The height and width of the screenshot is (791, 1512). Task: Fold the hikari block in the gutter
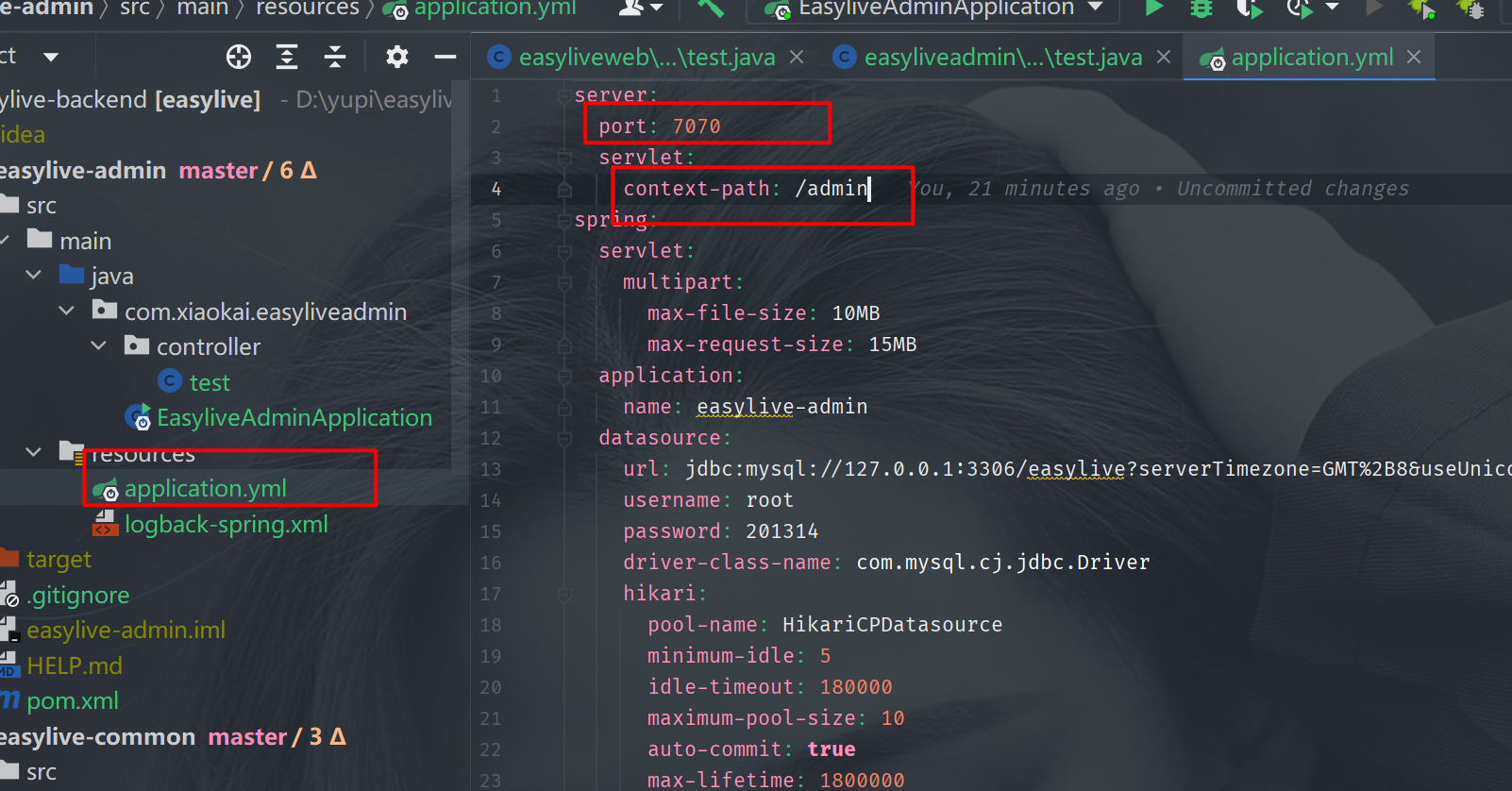564,594
